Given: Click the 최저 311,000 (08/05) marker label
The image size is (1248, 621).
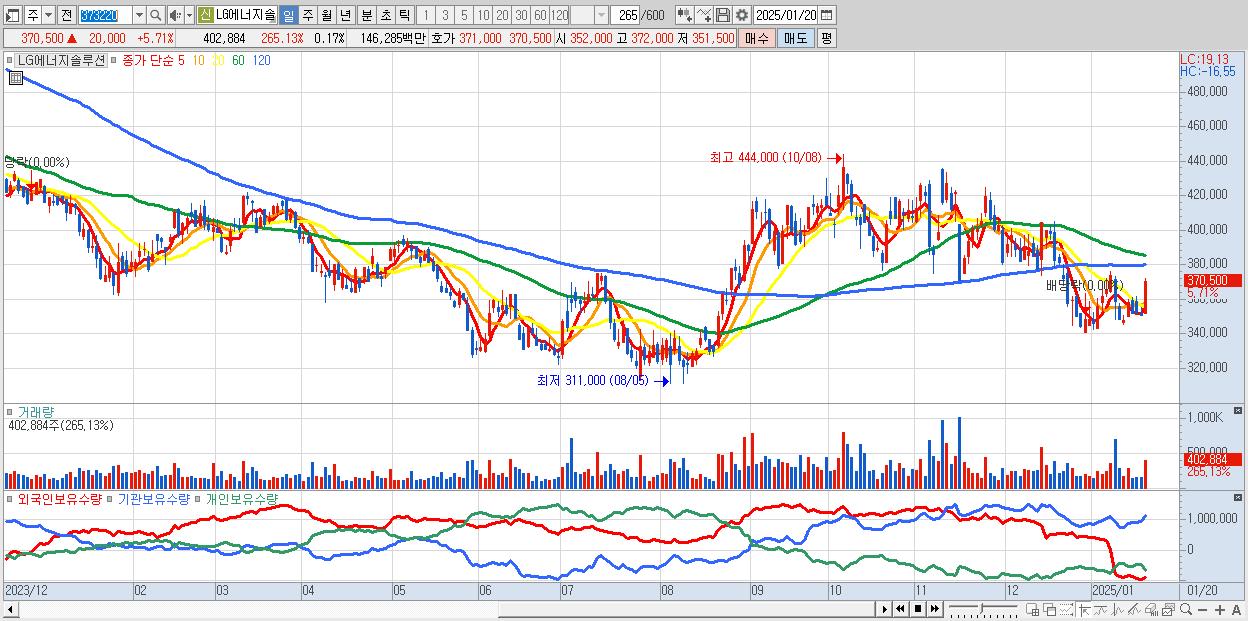Looking at the screenshot, I should [x=592, y=380].
